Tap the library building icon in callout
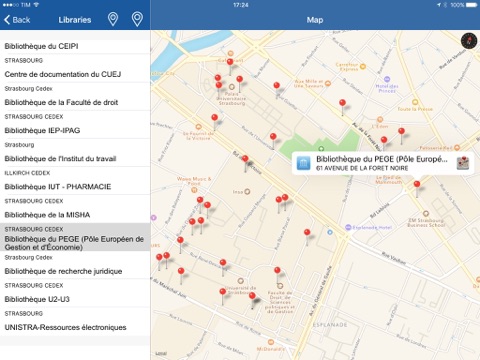 [x=303, y=163]
